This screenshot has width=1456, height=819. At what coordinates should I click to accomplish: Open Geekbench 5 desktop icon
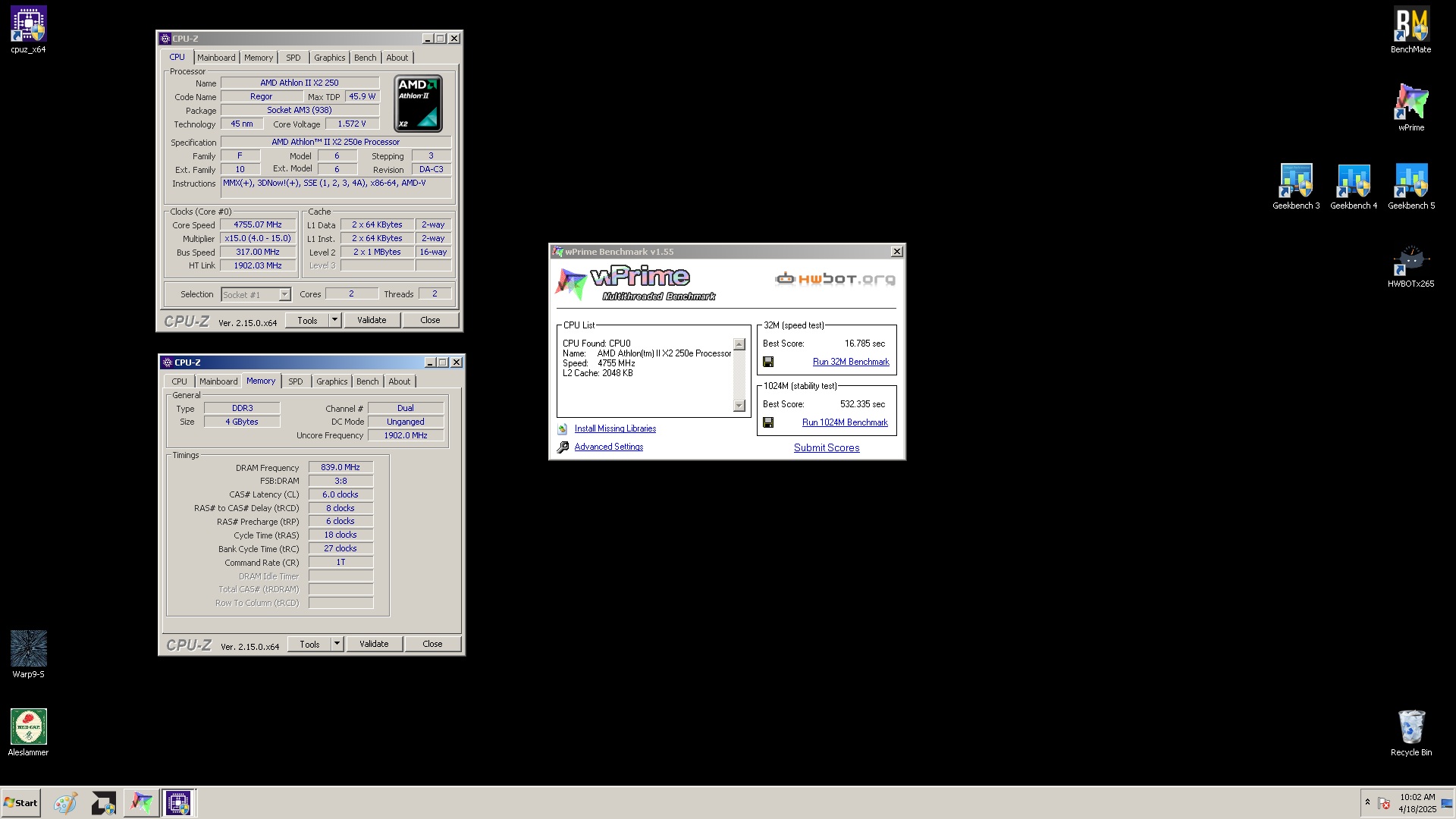[x=1411, y=187]
